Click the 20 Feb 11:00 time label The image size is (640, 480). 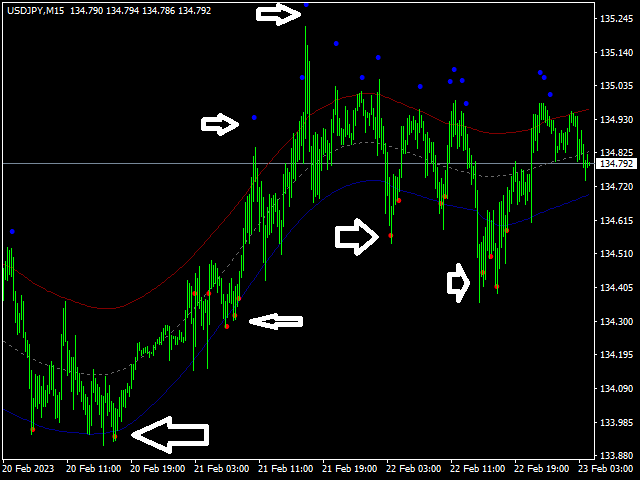pos(93,469)
